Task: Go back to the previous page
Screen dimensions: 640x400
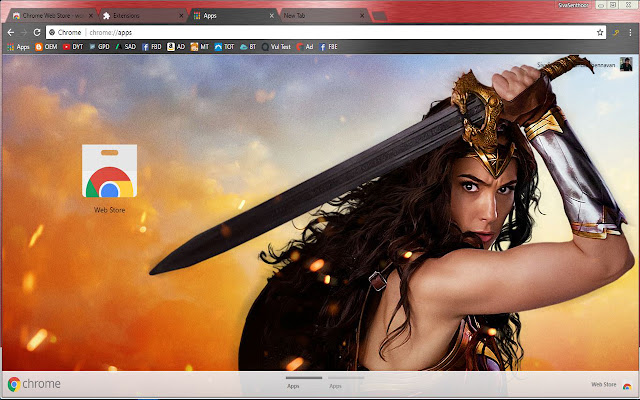Action: coord(11,32)
